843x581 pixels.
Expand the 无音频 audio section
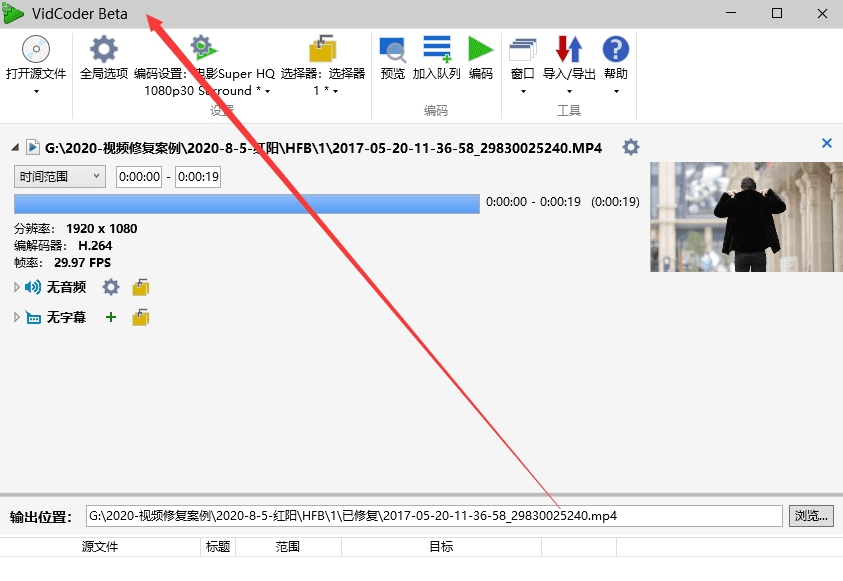(x=16, y=287)
